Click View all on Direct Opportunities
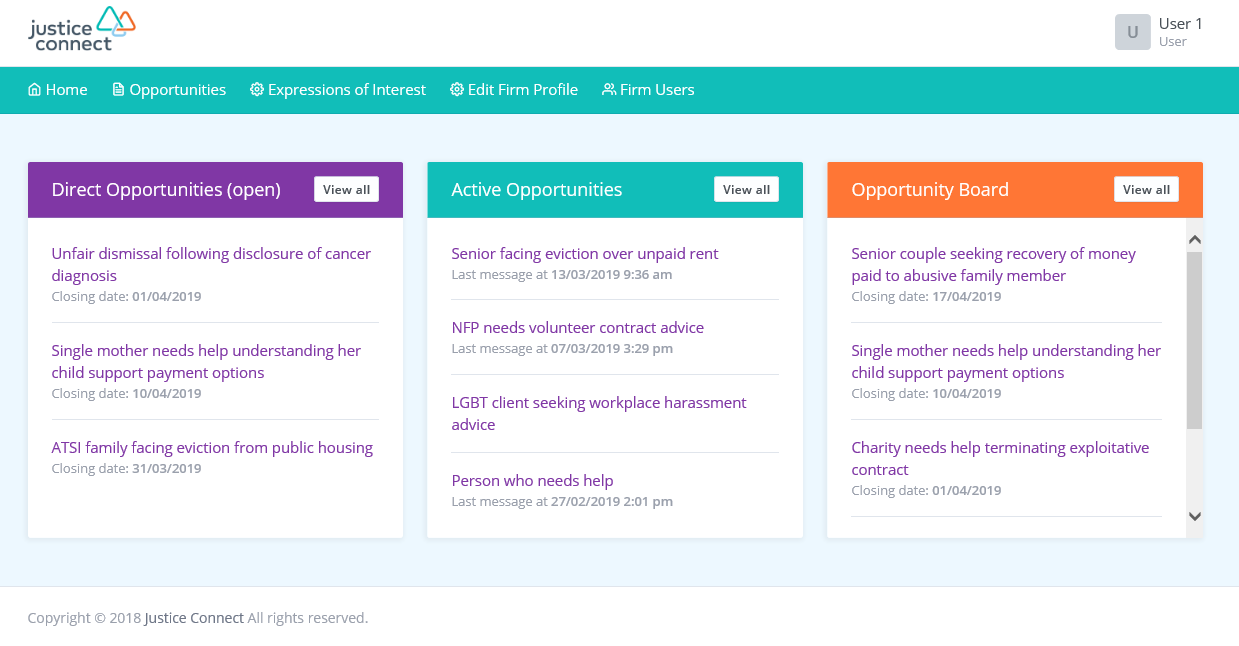 pyautogui.click(x=346, y=188)
